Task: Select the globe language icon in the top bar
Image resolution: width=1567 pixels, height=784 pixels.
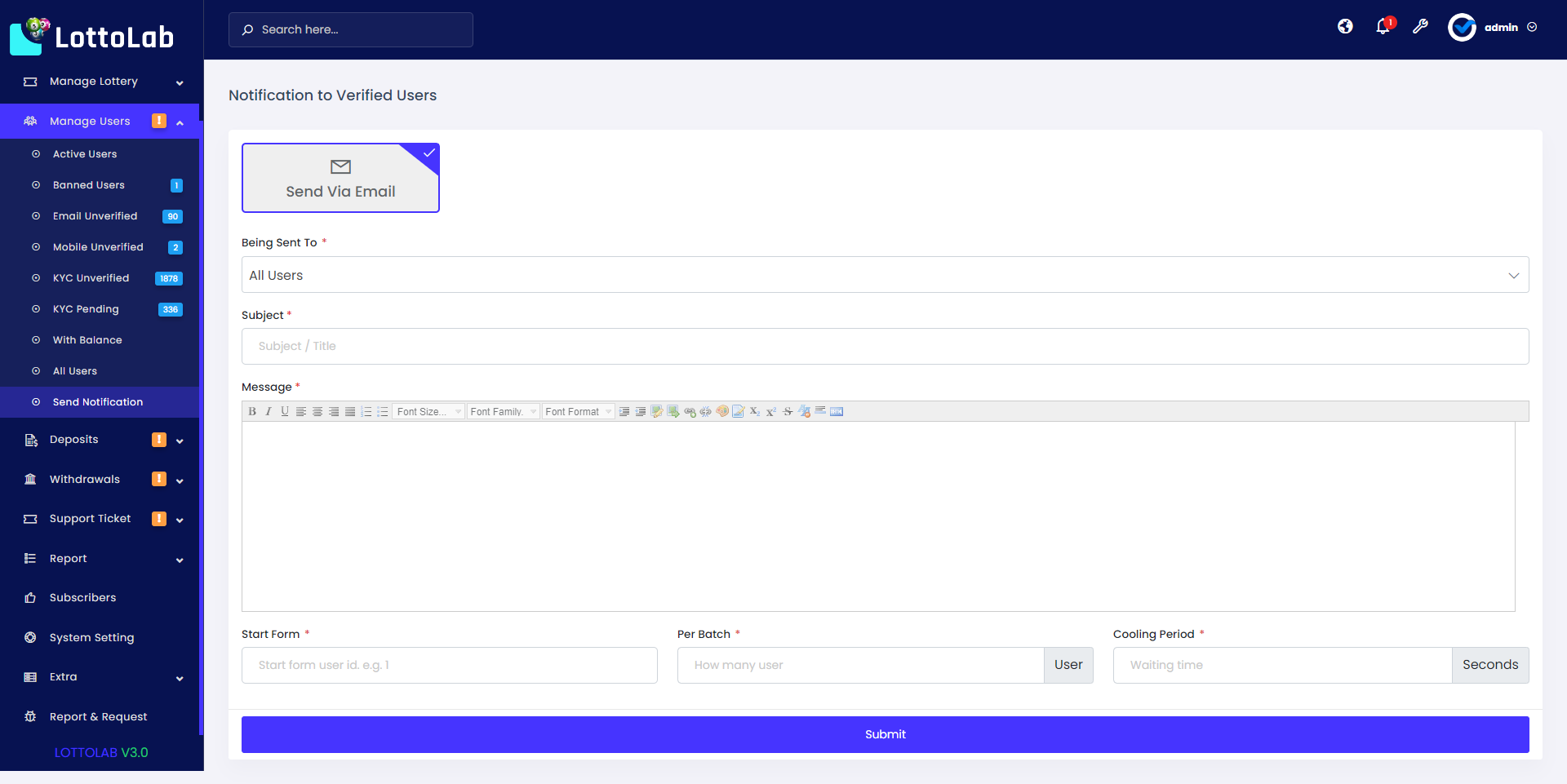Action: pyautogui.click(x=1345, y=27)
